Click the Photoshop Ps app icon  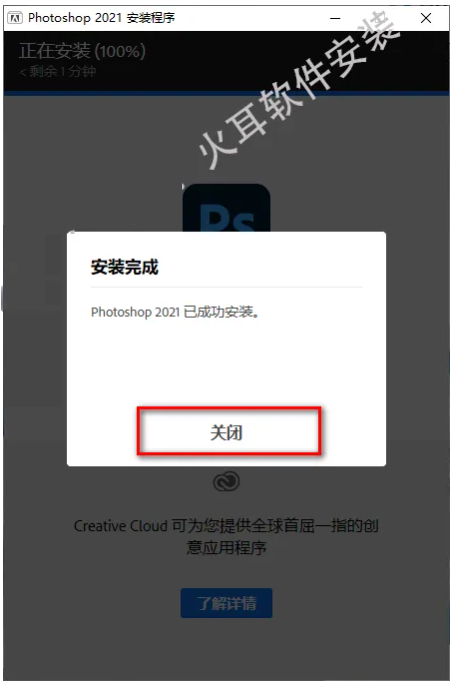(226, 208)
